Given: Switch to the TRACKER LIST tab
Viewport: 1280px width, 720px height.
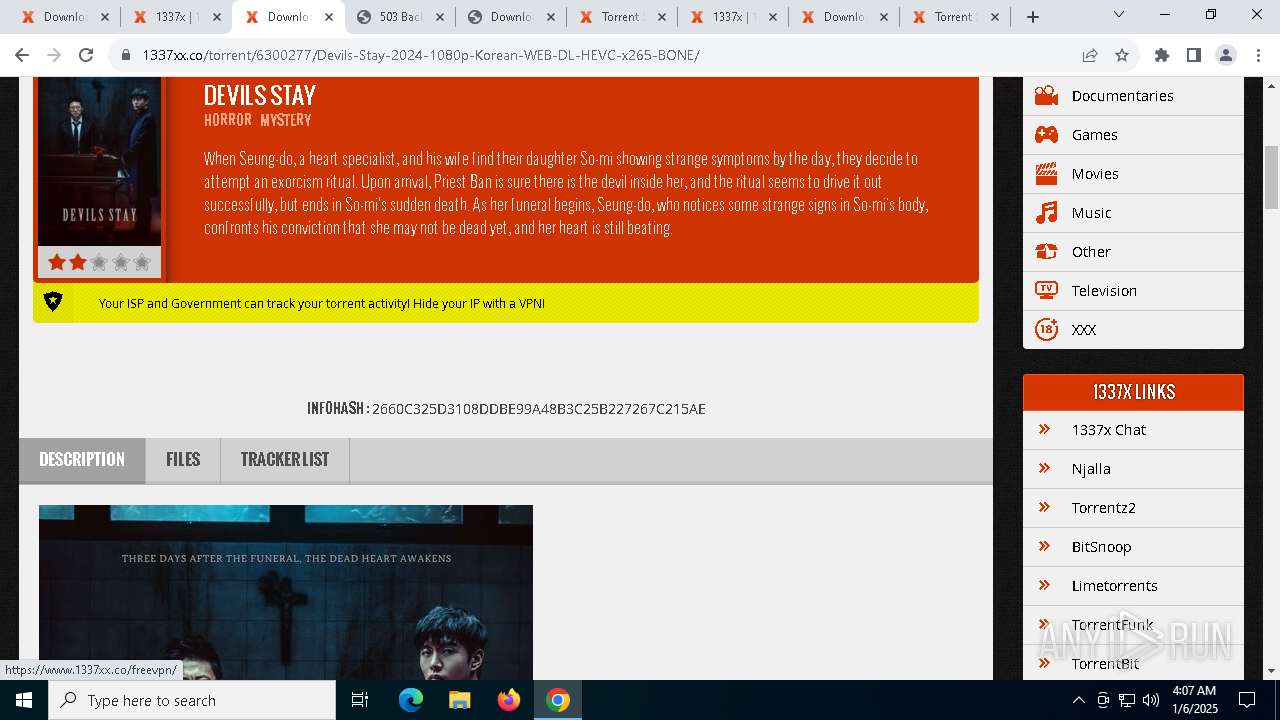Looking at the screenshot, I should (285, 460).
